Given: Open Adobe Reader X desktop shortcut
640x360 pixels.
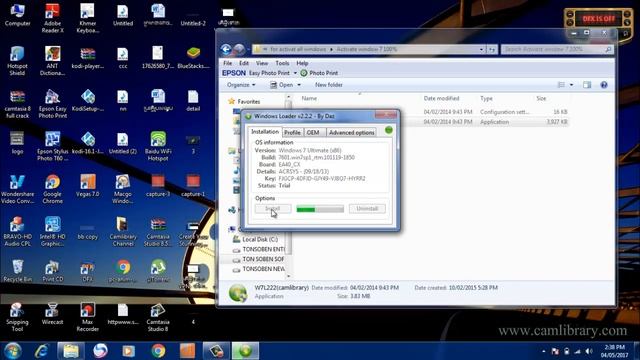Looking at the screenshot, I should [x=52, y=18].
